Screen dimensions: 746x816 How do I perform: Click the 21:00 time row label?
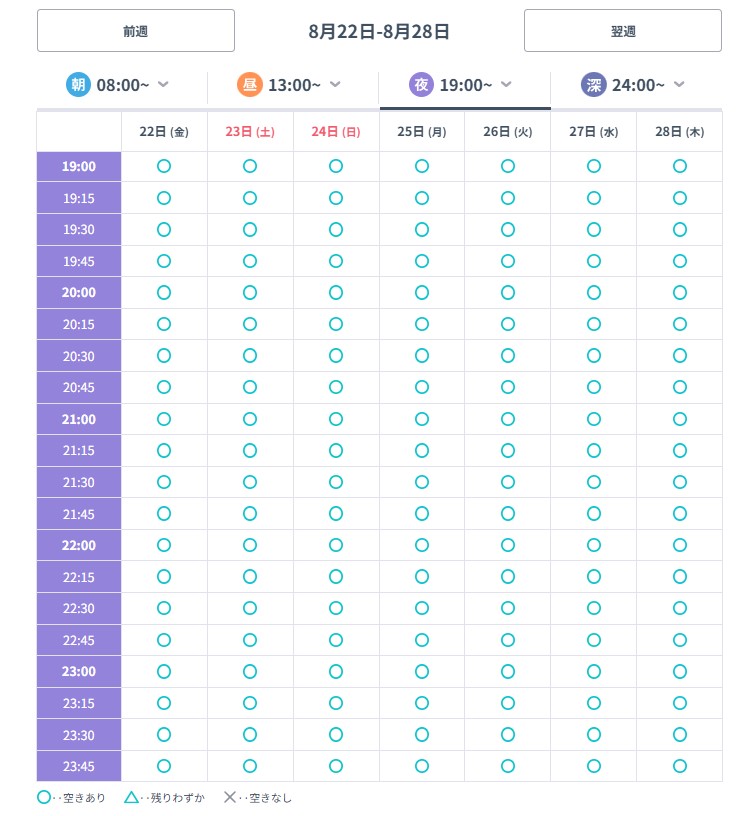pos(79,419)
